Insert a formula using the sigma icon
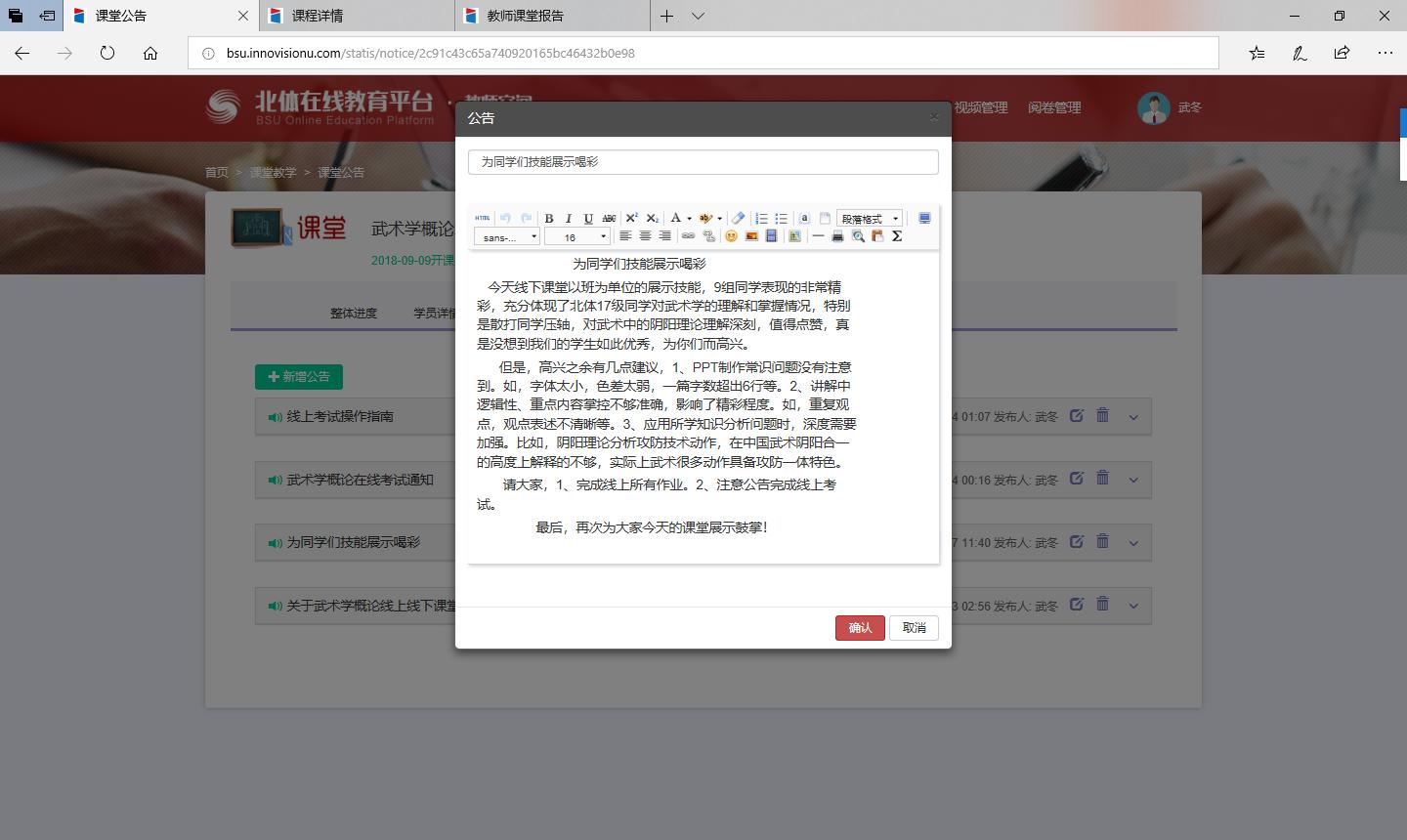 896,235
